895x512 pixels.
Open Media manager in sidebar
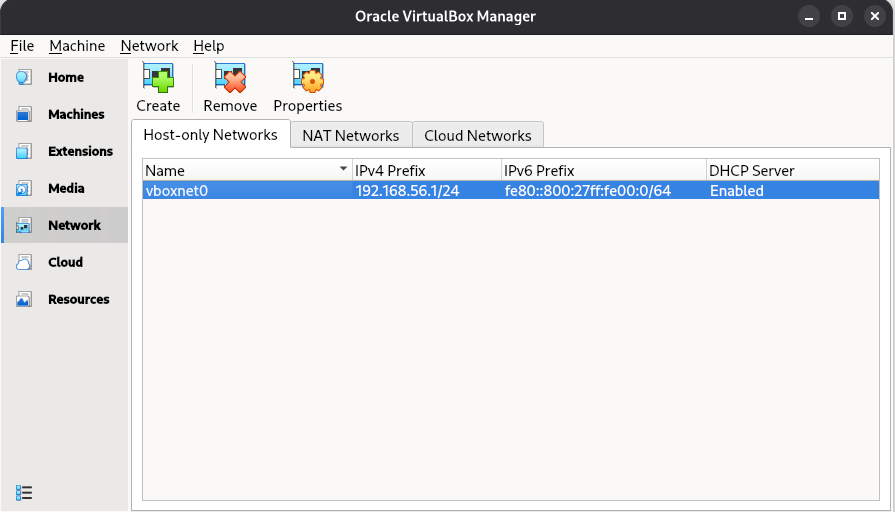64,188
